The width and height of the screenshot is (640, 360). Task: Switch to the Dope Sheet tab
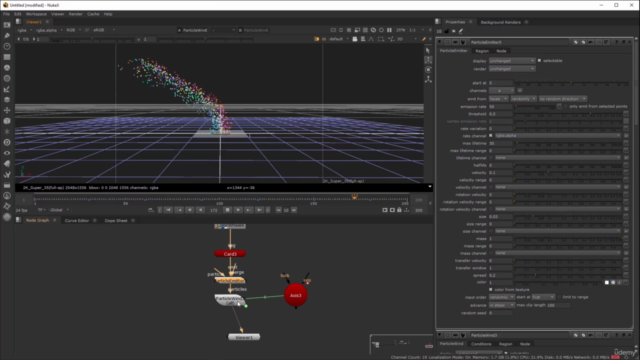pos(116,220)
